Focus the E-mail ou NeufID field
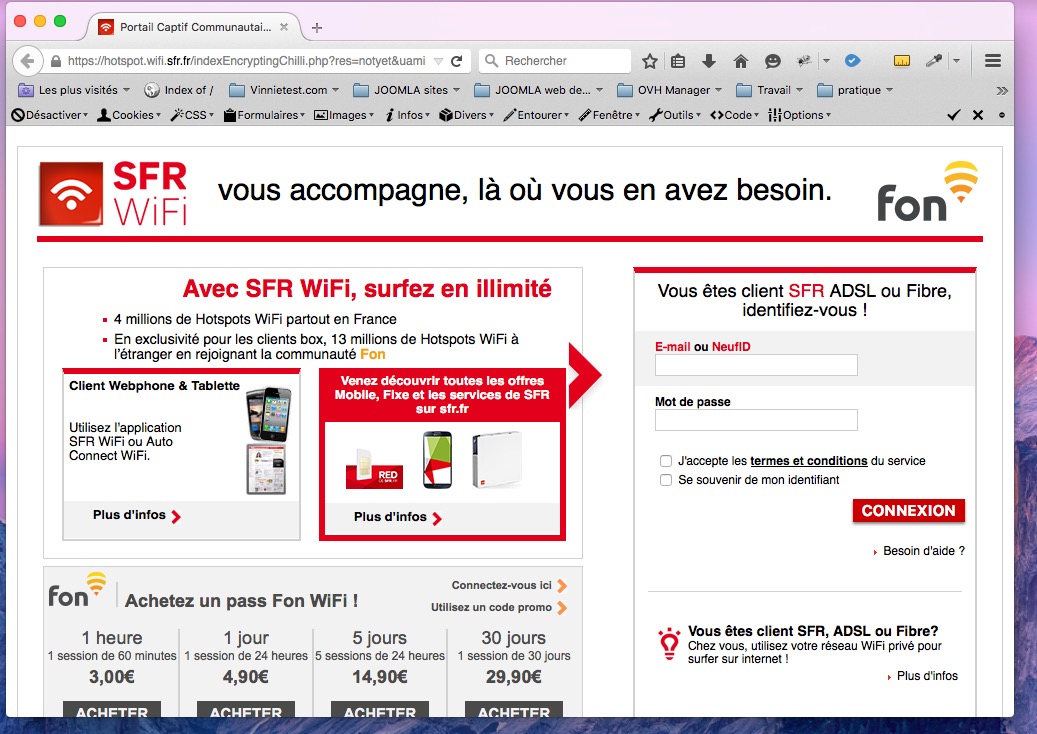The width and height of the screenshot is (1037, 734). pyautogui.click(x=756, y=365)
